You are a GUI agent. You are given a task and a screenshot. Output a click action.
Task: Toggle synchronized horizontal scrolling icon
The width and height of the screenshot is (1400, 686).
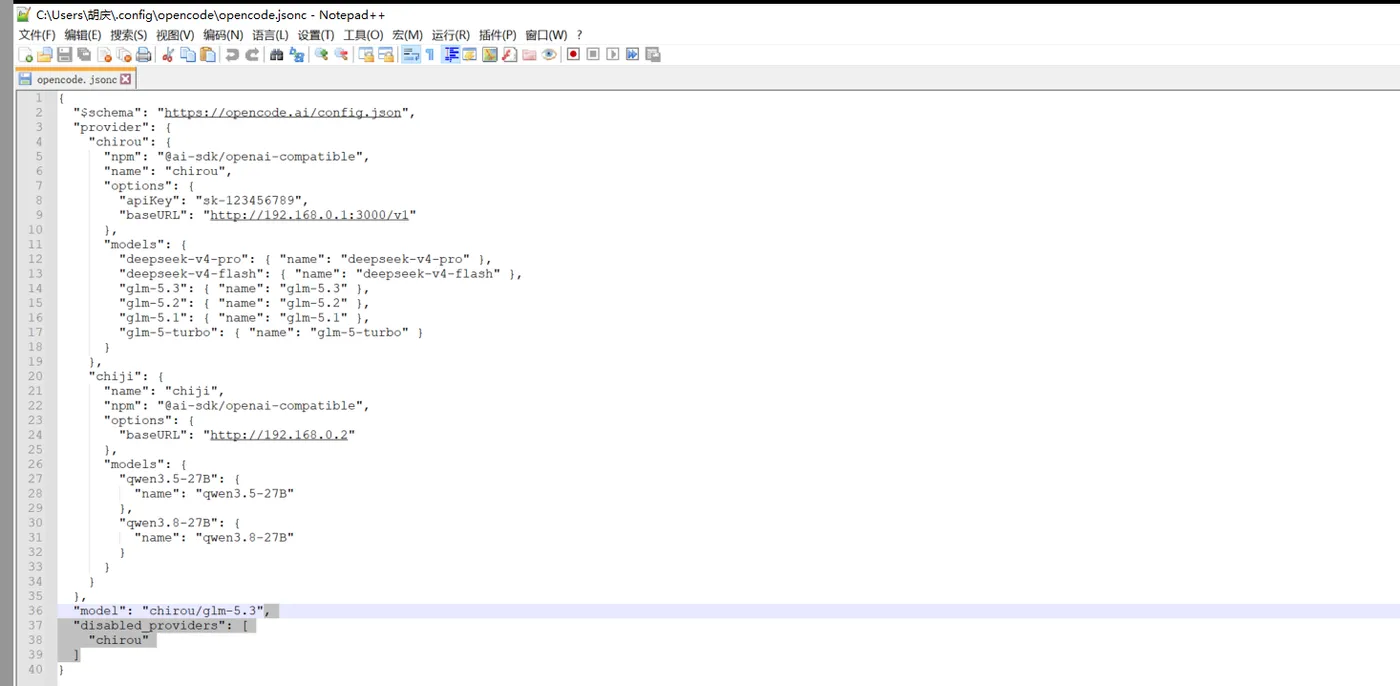[x=386, y=54]
